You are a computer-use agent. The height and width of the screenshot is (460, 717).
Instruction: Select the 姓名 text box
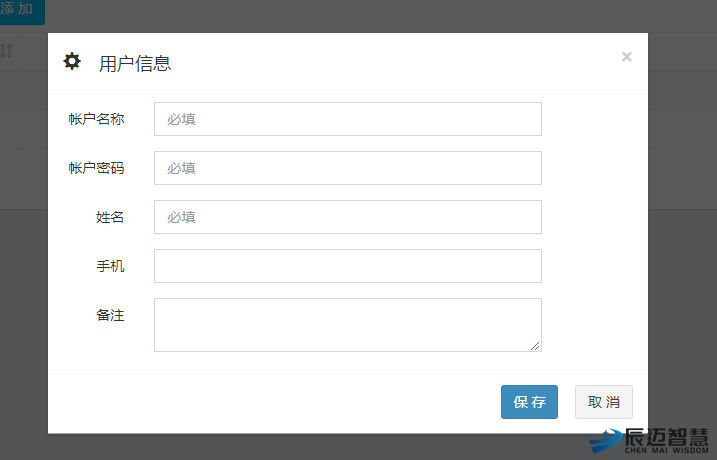click(x=347, y=217)
